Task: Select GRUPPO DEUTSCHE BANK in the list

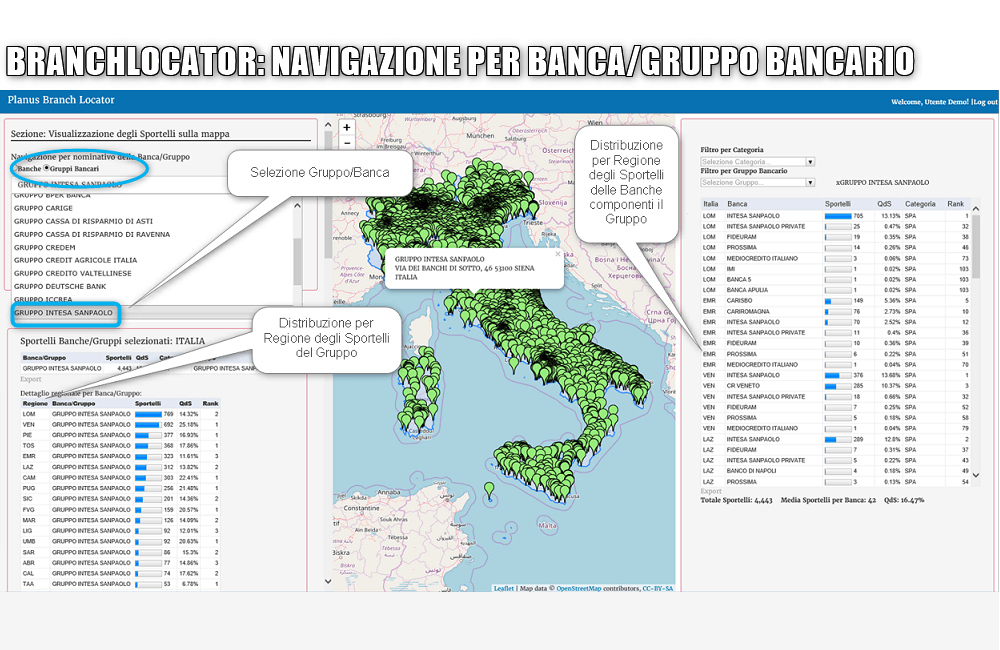Action: (x=60, y=286)
